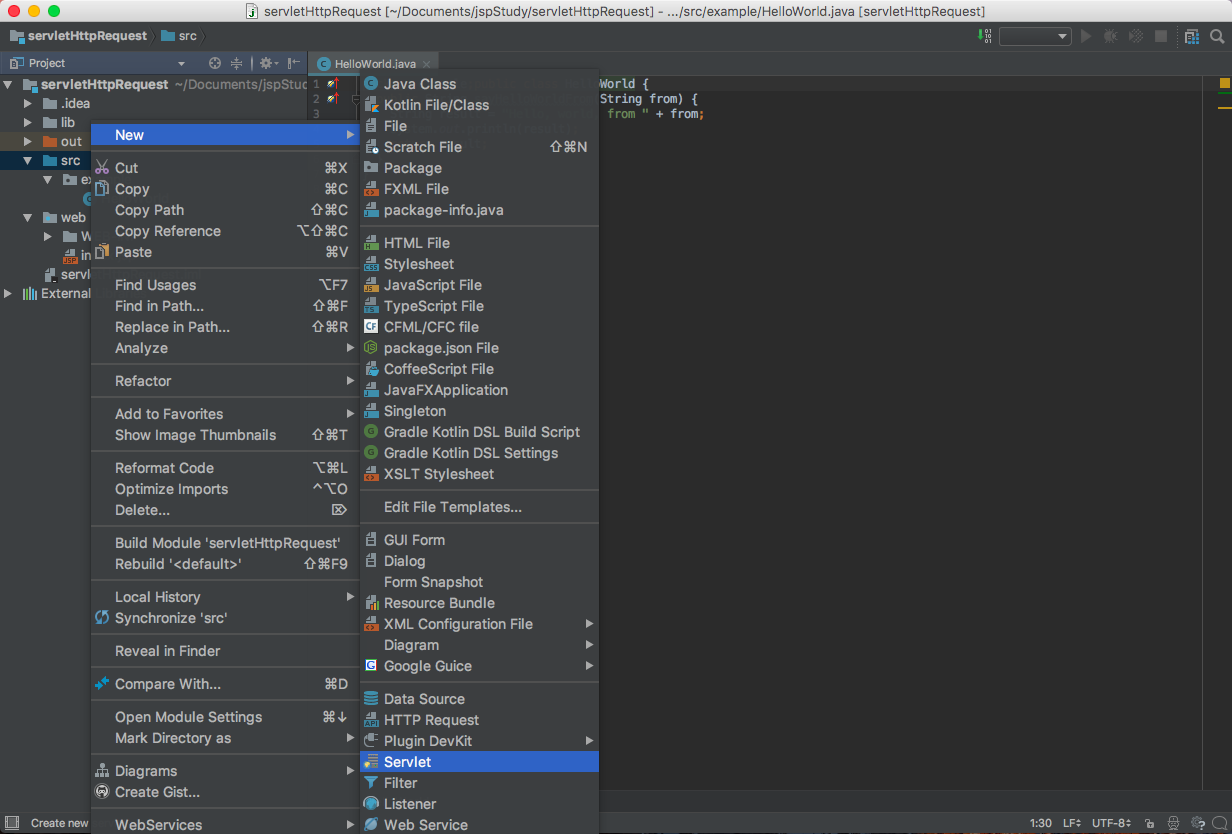Click the TypeScript File TS icon
1232x834 pixels.
tap(371, 306)
